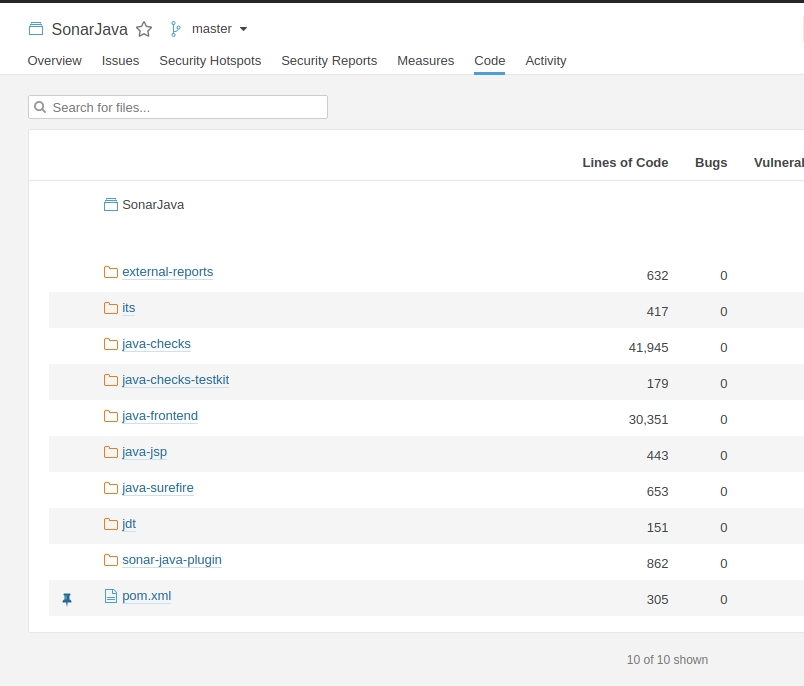The height and width of the screenshot is (686, 804).
Task: Select the Measures tab
Action: [425, 61]
